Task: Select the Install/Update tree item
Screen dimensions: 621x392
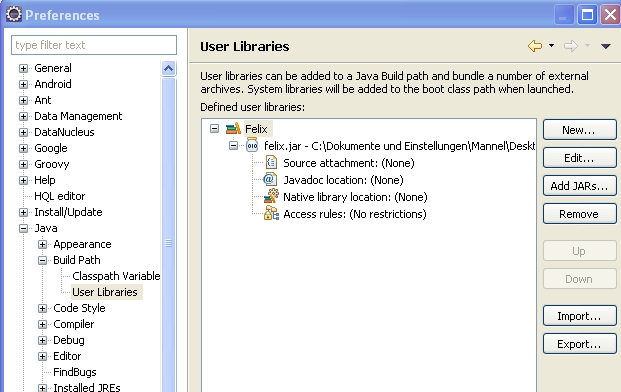Action: point(68,212)
